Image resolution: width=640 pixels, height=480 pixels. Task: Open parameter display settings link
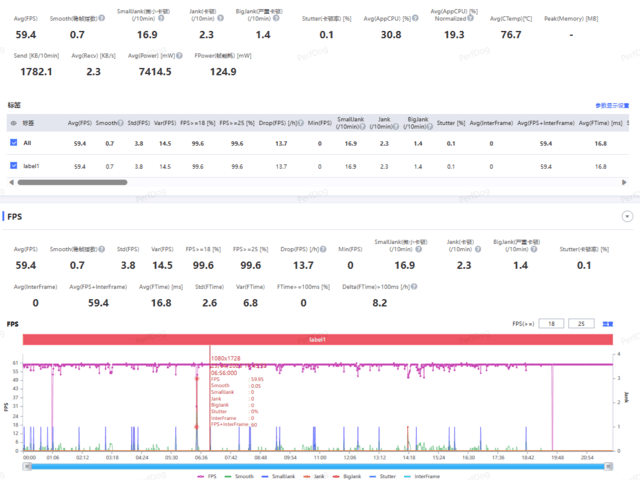(612, 105)
